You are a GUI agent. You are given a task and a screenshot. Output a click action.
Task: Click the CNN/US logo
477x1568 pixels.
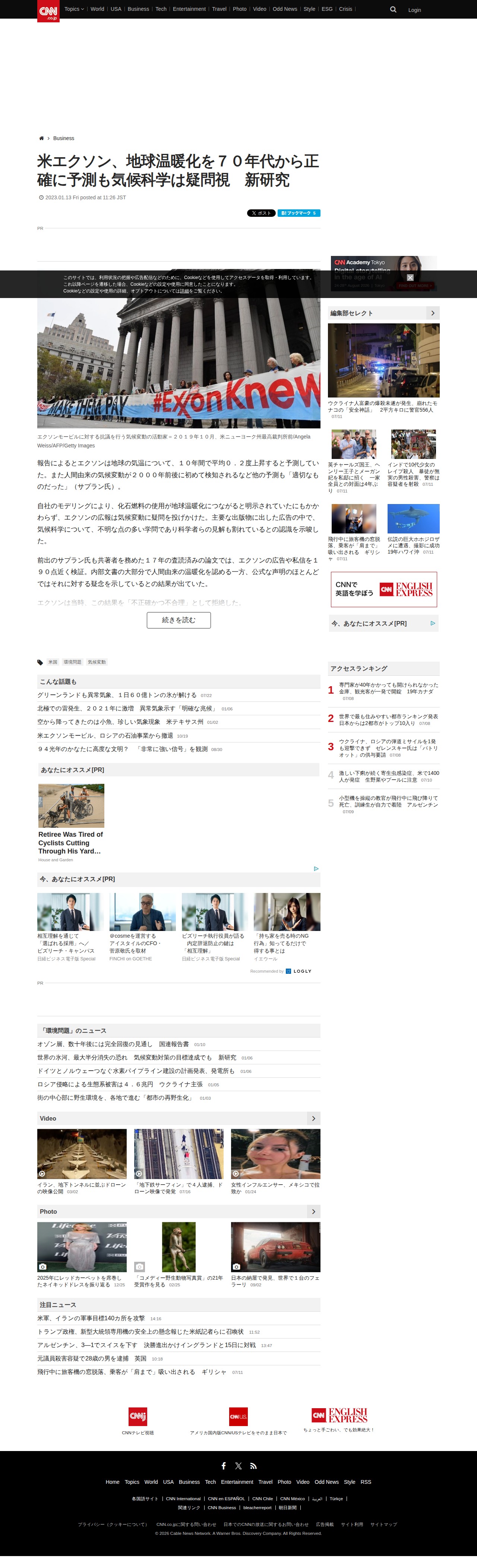[238, 1416]
